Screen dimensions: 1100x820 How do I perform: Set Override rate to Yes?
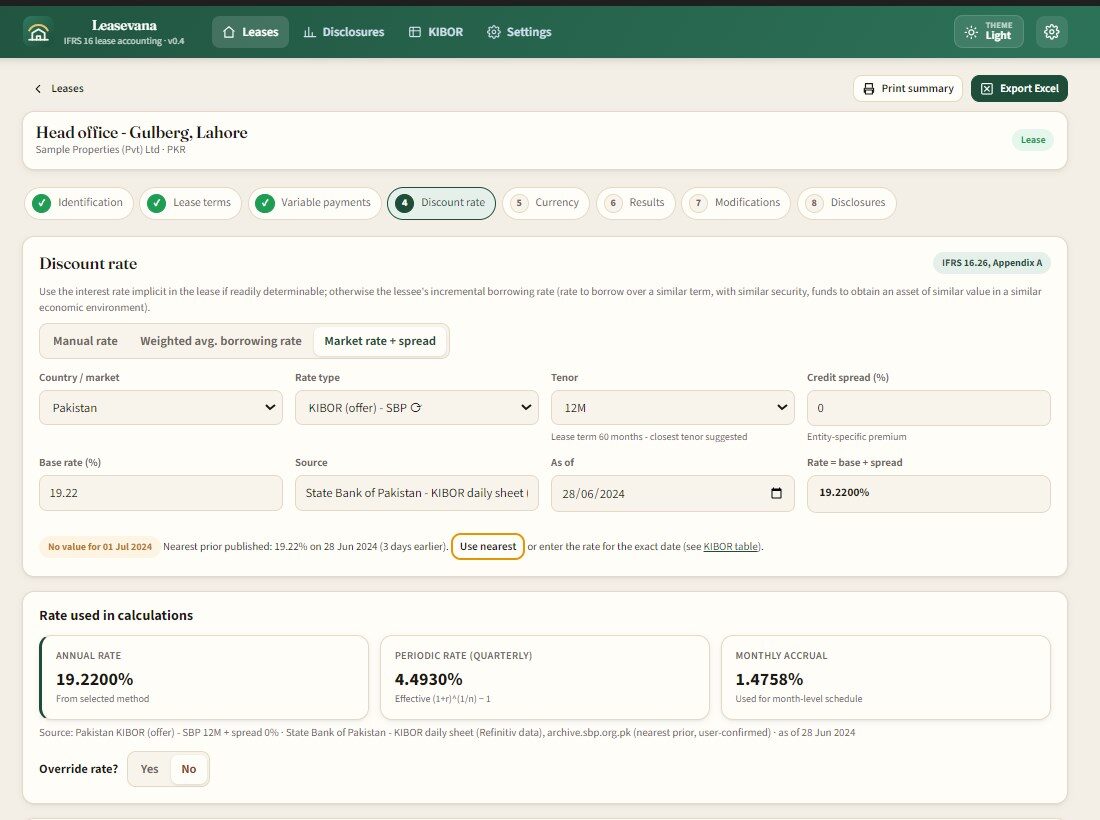pyautogui.click(x=149, y=769)
